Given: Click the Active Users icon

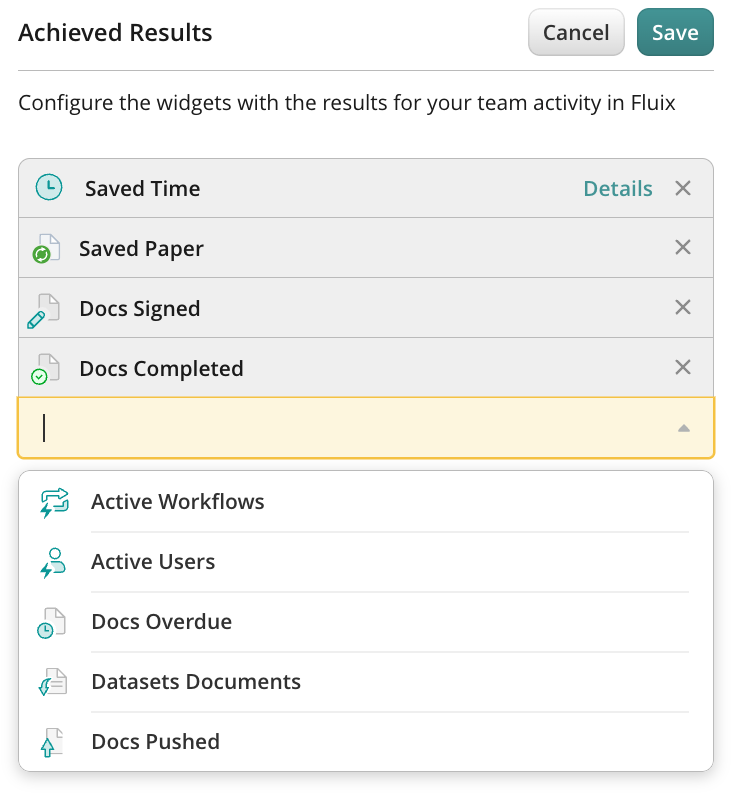Looking at the screenshot, I should (54, 562).
